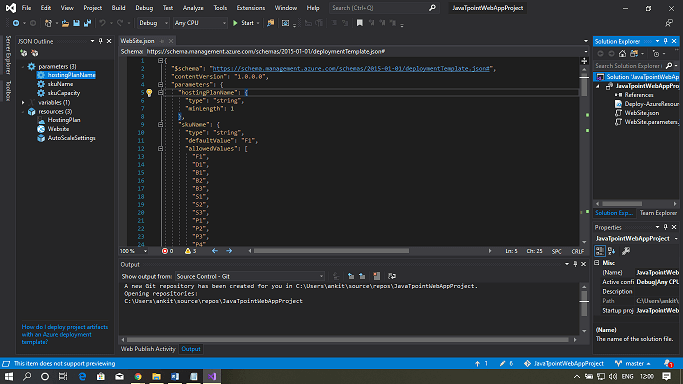Collapse the Misc section in Properties
The width and height of the screenshot is (683, 384).
(x=597, y=263)
